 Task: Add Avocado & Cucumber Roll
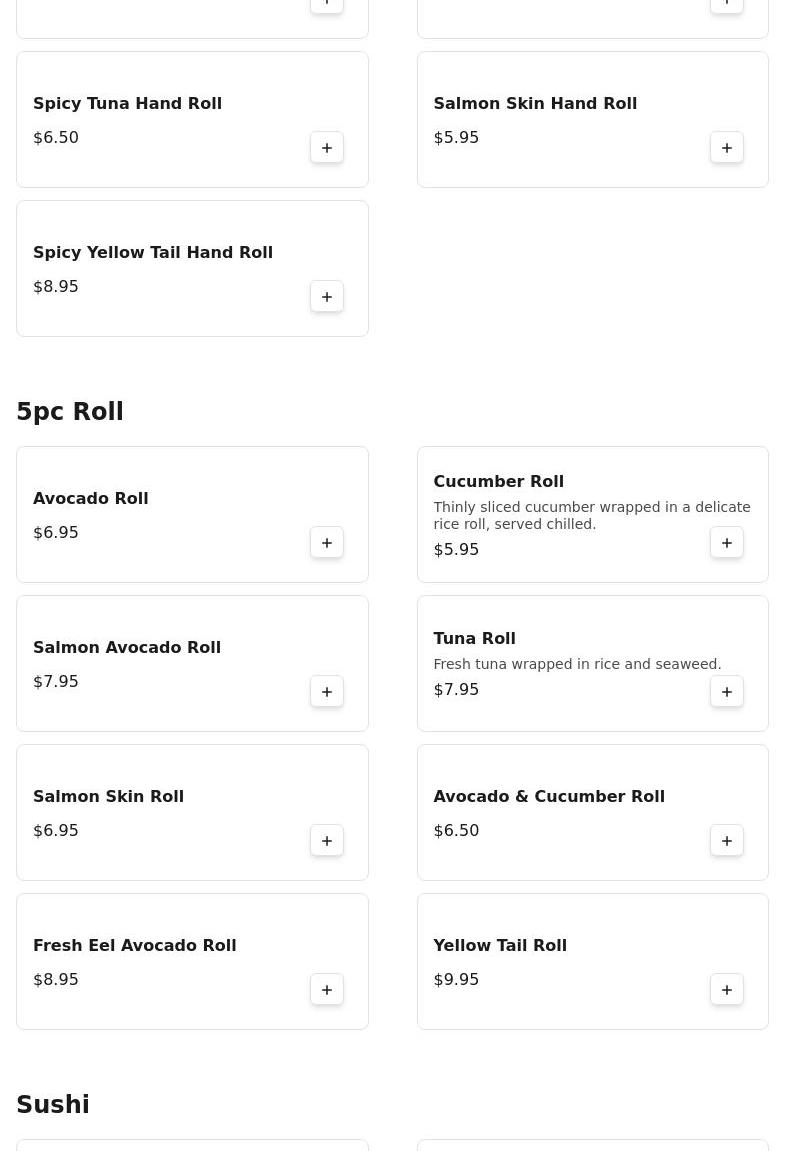727,841
